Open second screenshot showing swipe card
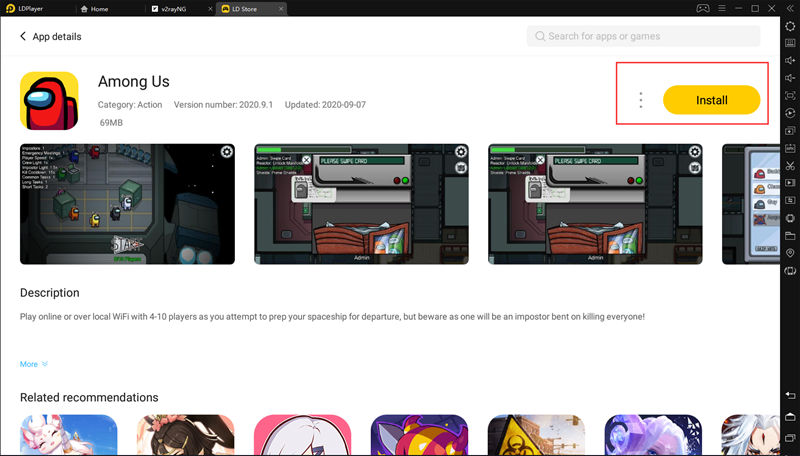 [x=361, y=204]
